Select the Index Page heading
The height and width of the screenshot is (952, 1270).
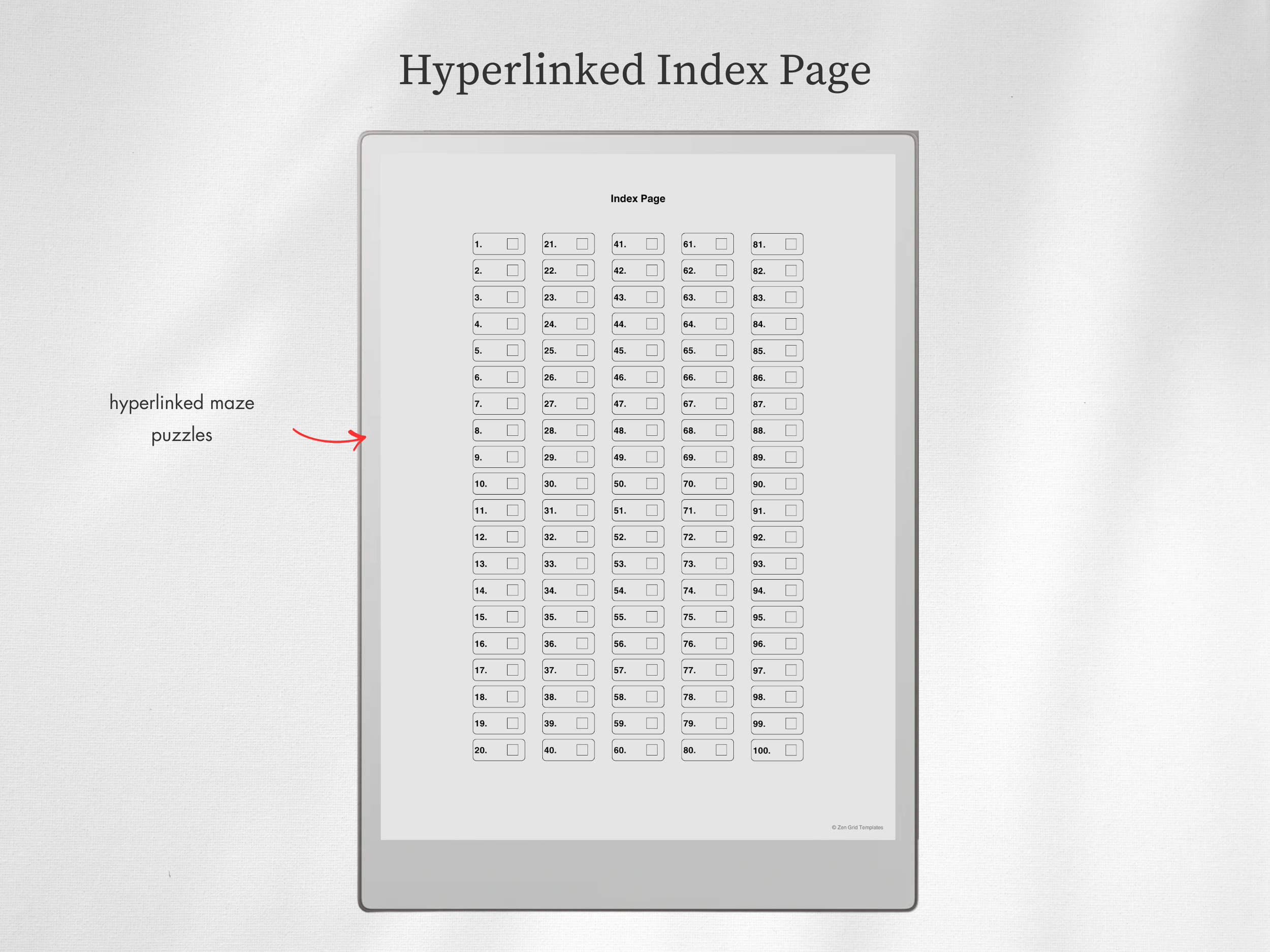click(x=638, y=199)
